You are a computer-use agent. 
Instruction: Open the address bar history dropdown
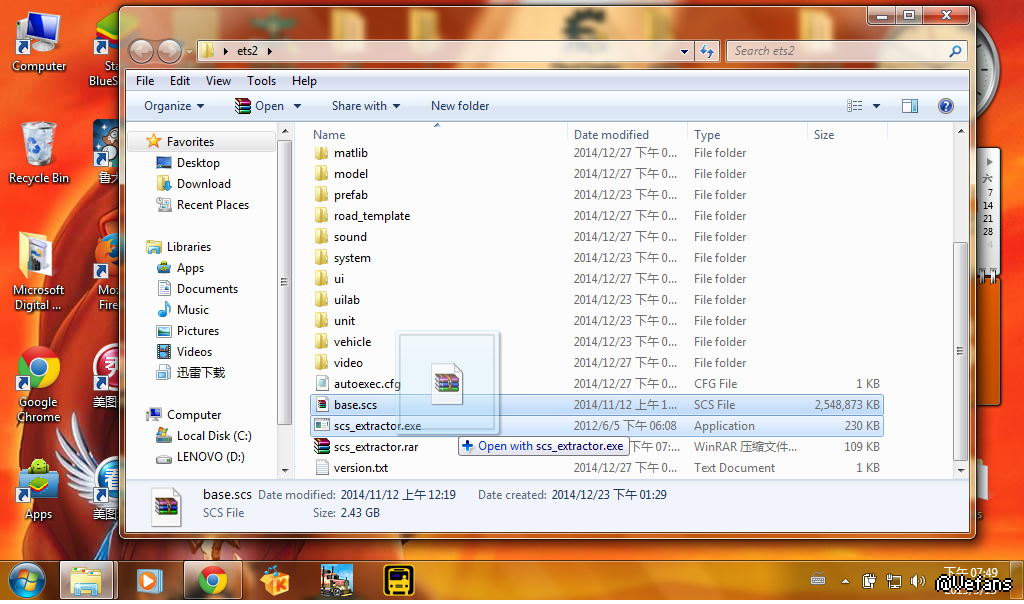click(684, 51)
